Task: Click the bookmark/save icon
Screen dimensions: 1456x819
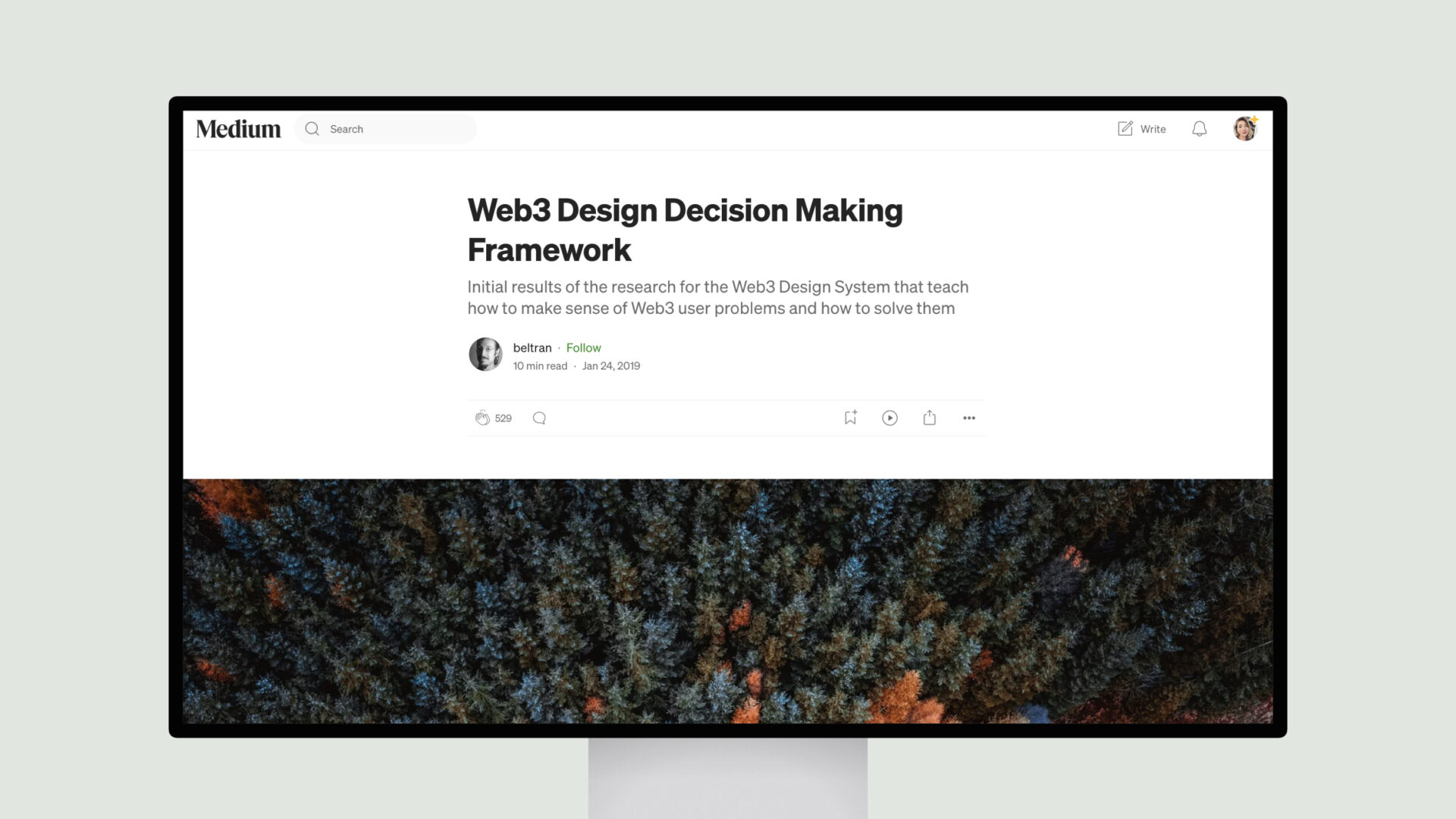Action: pos(850,417)
